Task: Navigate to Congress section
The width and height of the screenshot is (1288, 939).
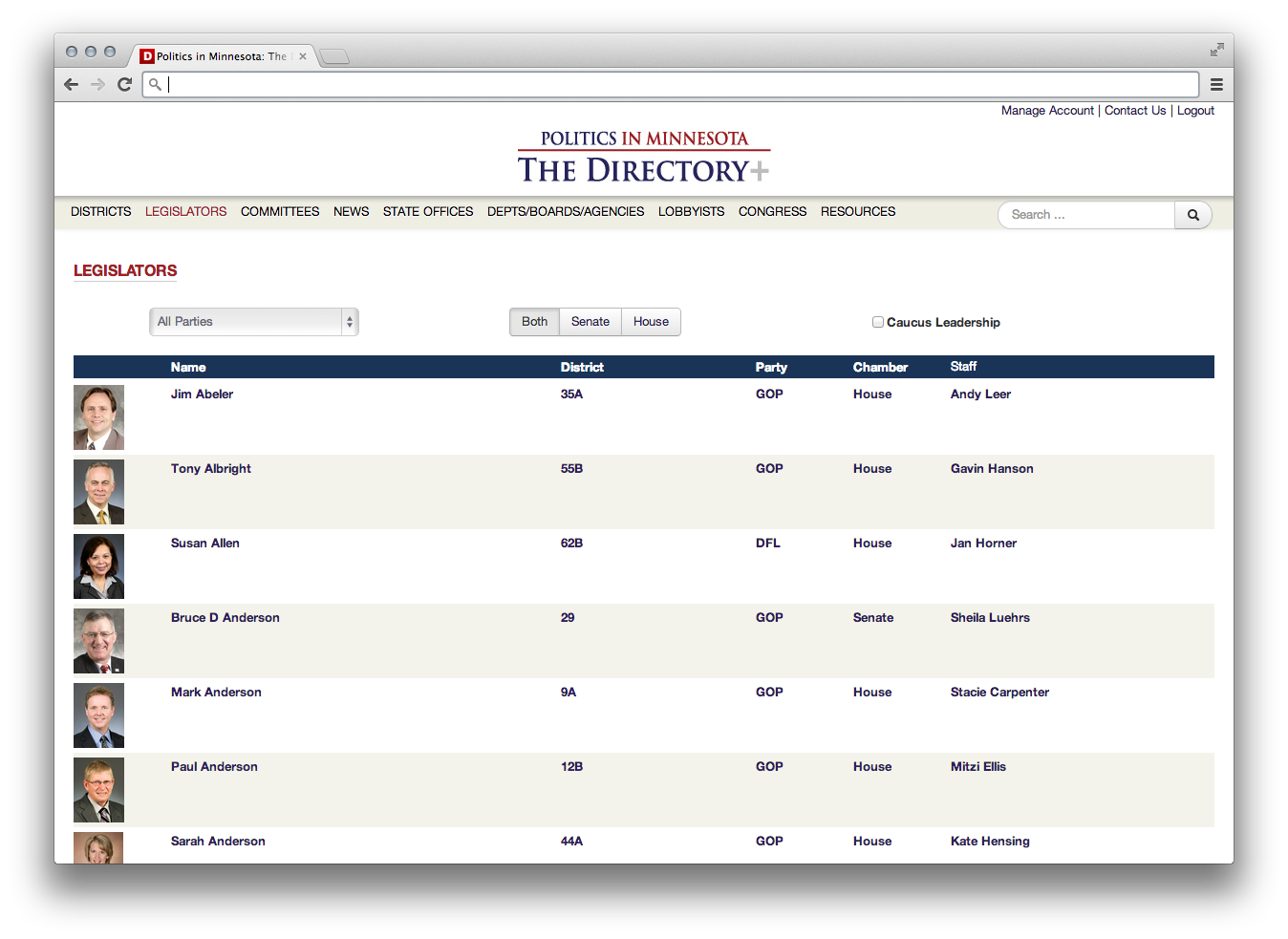Action: pyautogui.click(x=772, y=211)
